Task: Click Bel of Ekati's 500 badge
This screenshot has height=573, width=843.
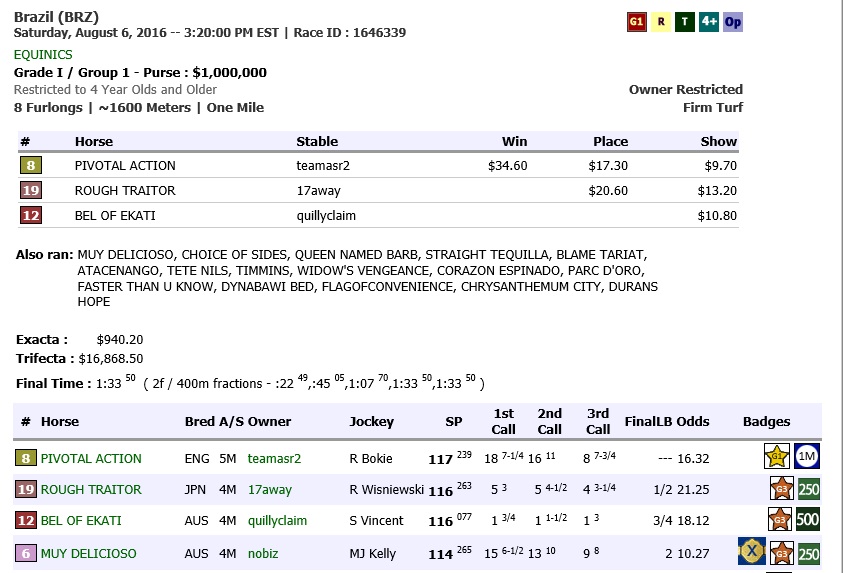Action: click(808, 520)
